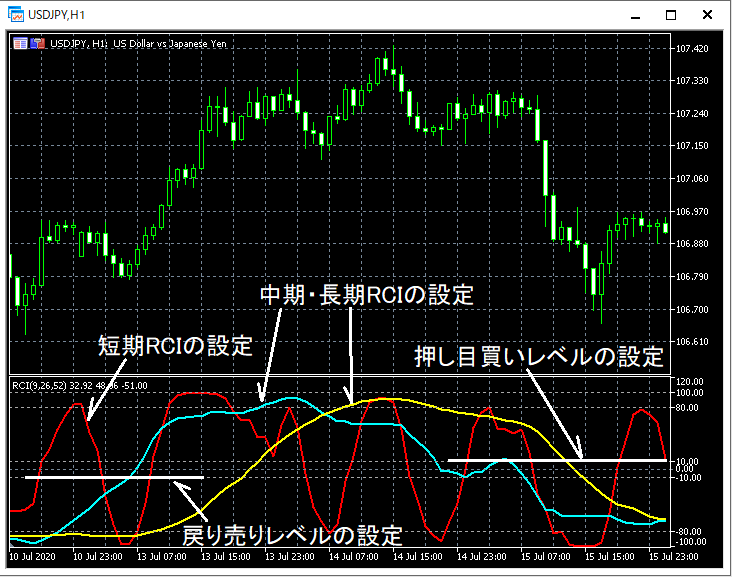Click the '14 Jul 07:00' time axis label
The height and width of the screenshot is (577, 733).
point(354,557)
